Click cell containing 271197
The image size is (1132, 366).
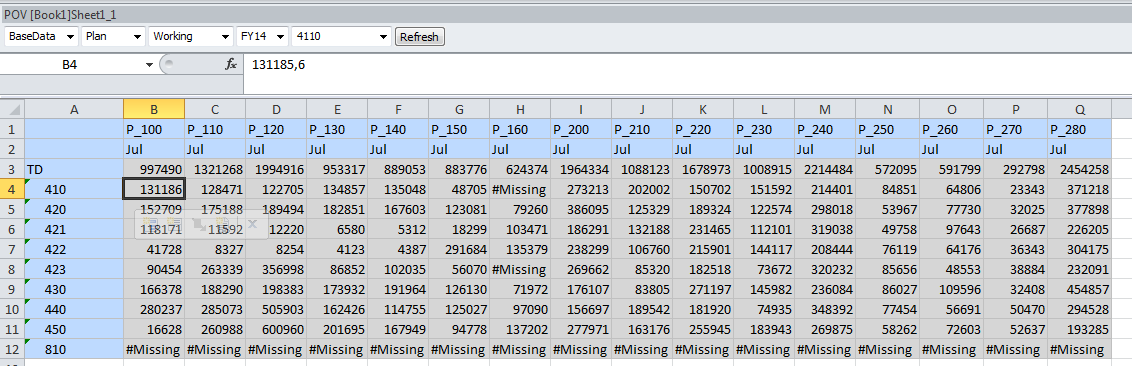click(703, 289)
